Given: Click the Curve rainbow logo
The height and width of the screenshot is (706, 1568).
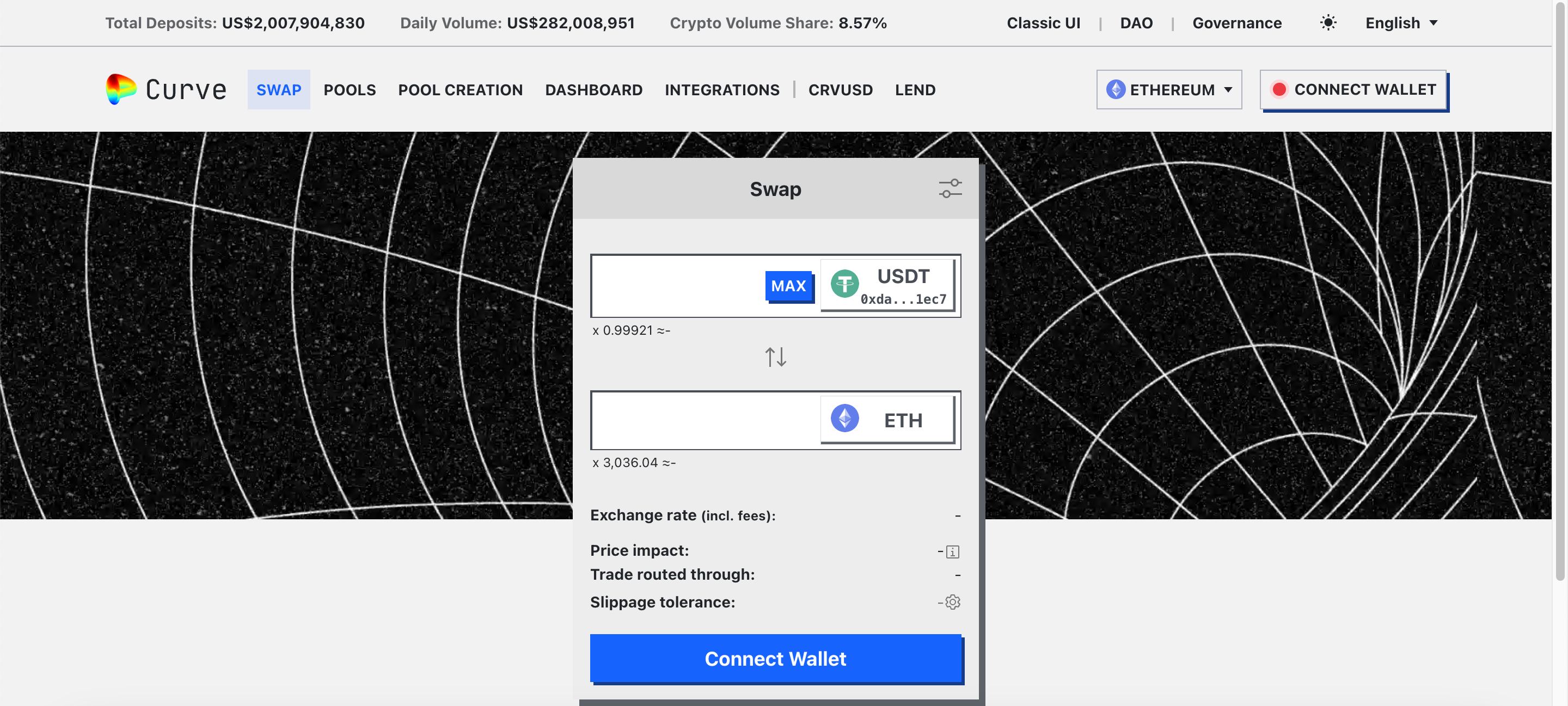Looking at the screenshot, I should (x=120, y=89).
